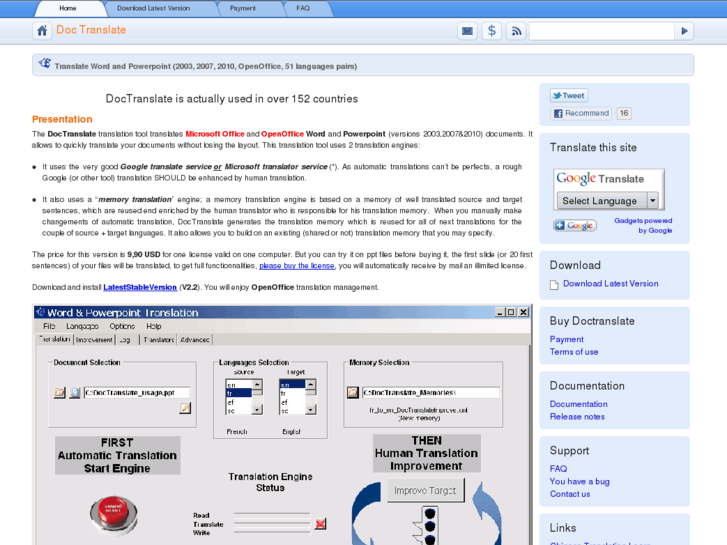Select the Translators tab in the app

pos(159,340)
